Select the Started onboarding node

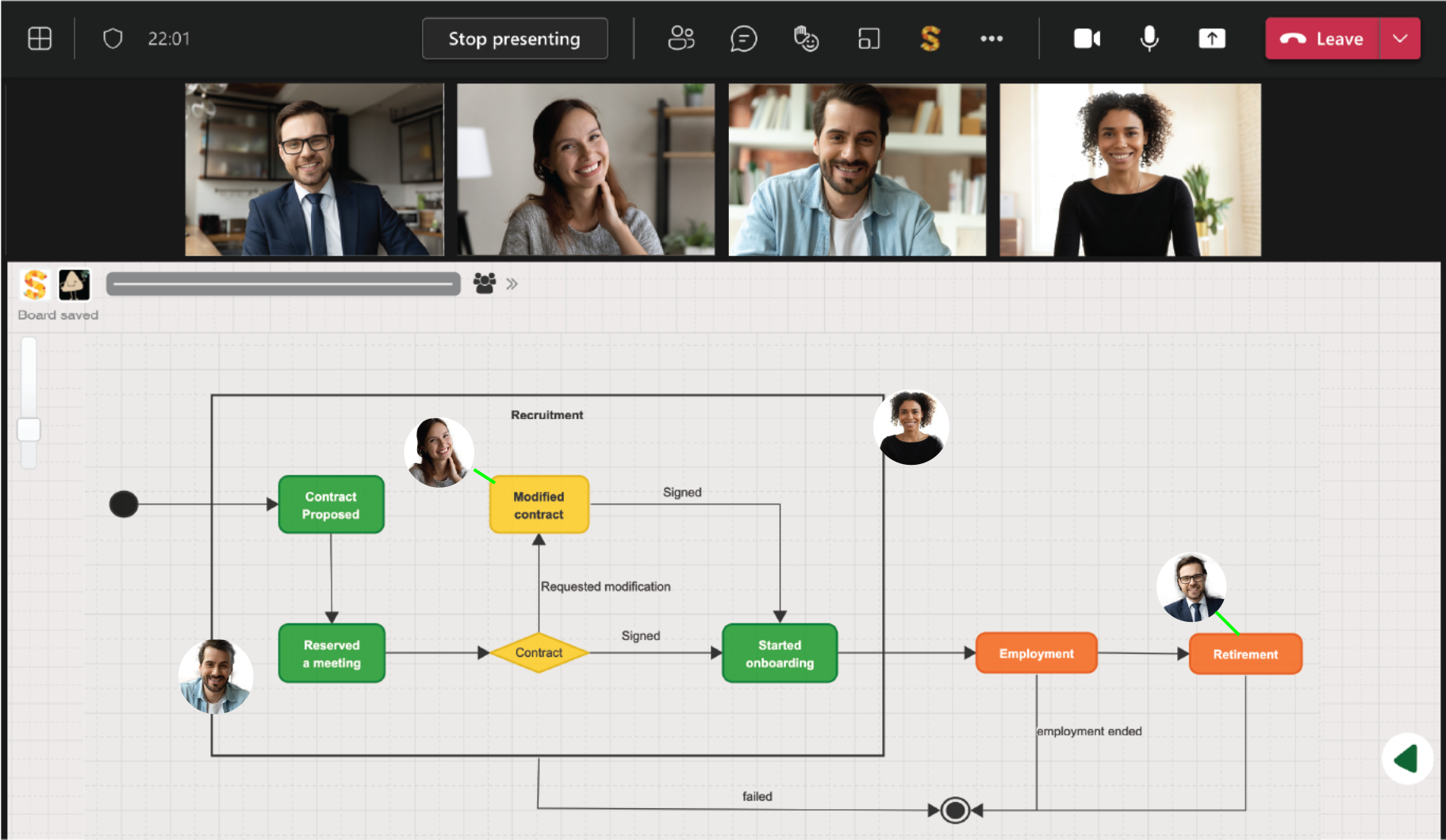point(780,654)
